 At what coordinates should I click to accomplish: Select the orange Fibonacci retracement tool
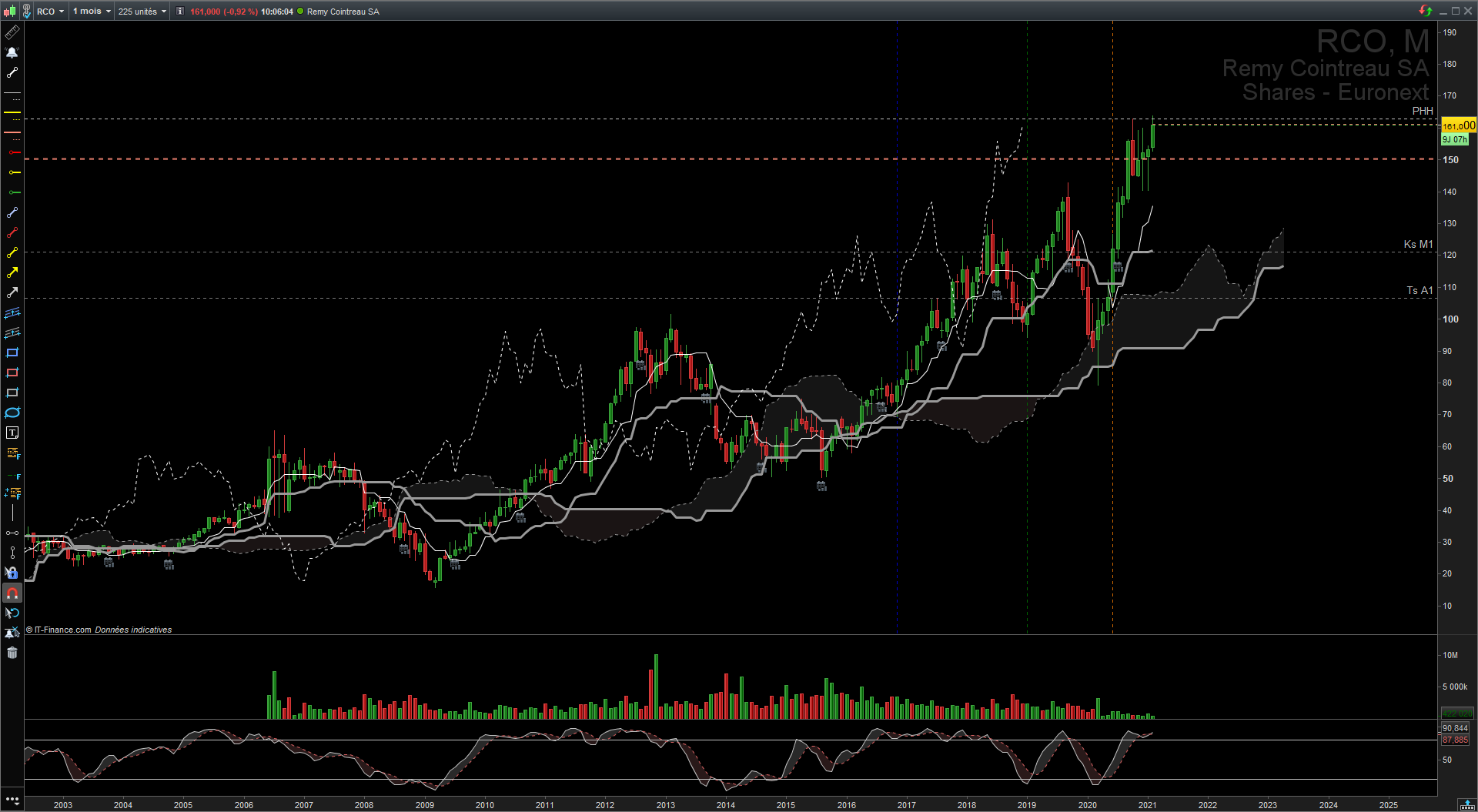point(12,453)
